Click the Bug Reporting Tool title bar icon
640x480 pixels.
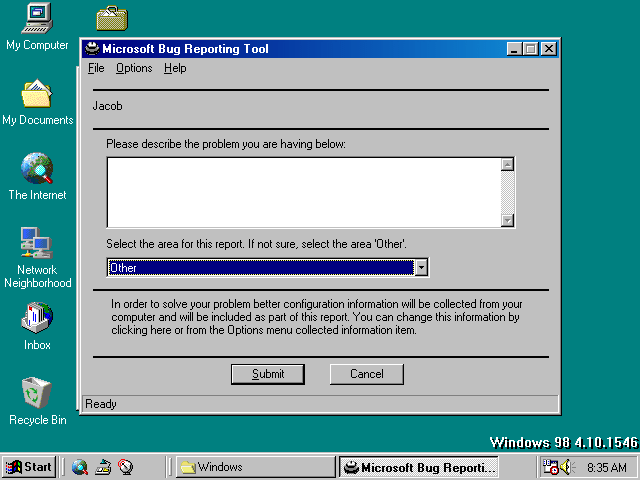tap(92, 49)
